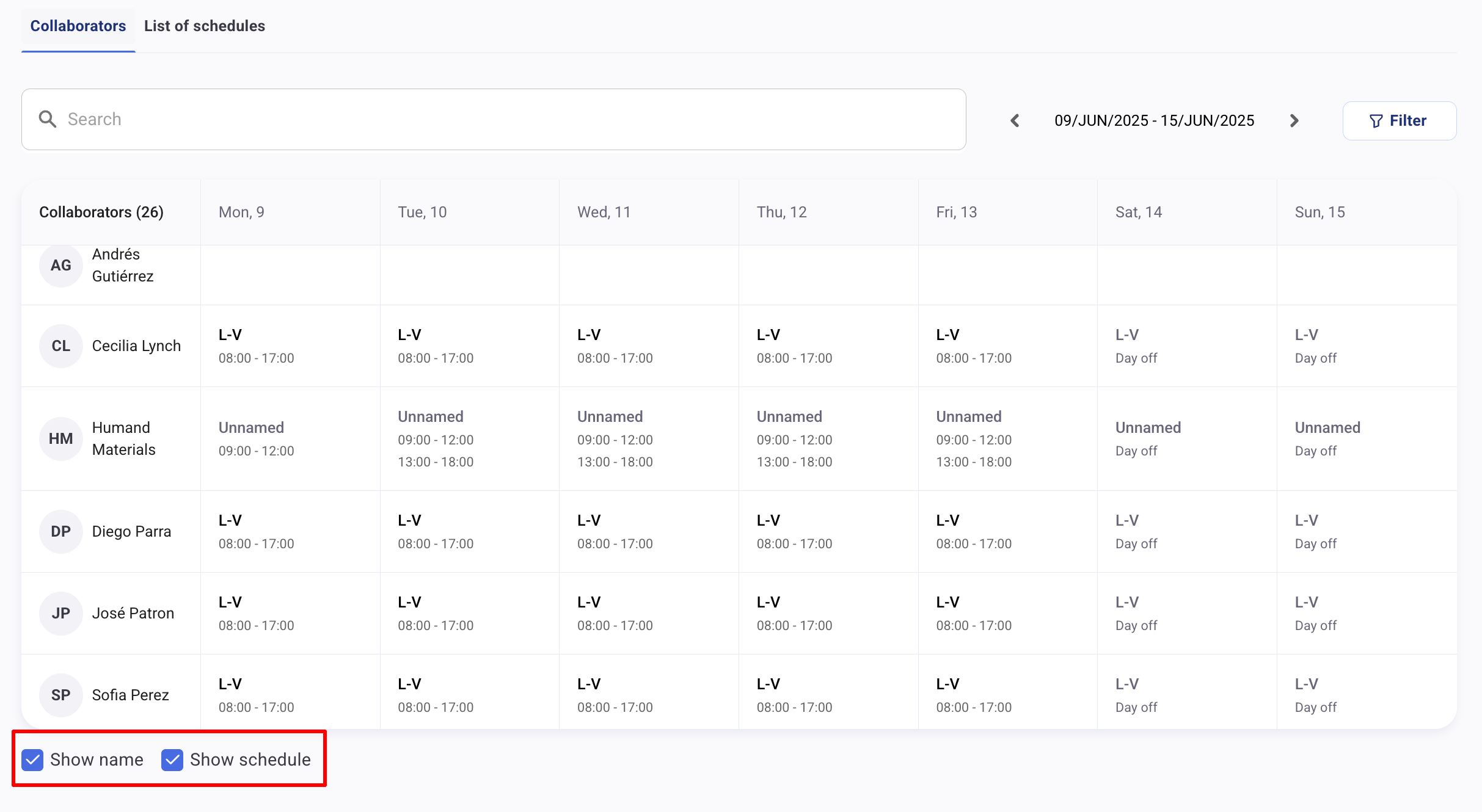The width and height of the screenshot is (1482, 812).
Task: Click Andrés Gutiérrez's empty Wednesday cell
Action: tap(649, 275)
